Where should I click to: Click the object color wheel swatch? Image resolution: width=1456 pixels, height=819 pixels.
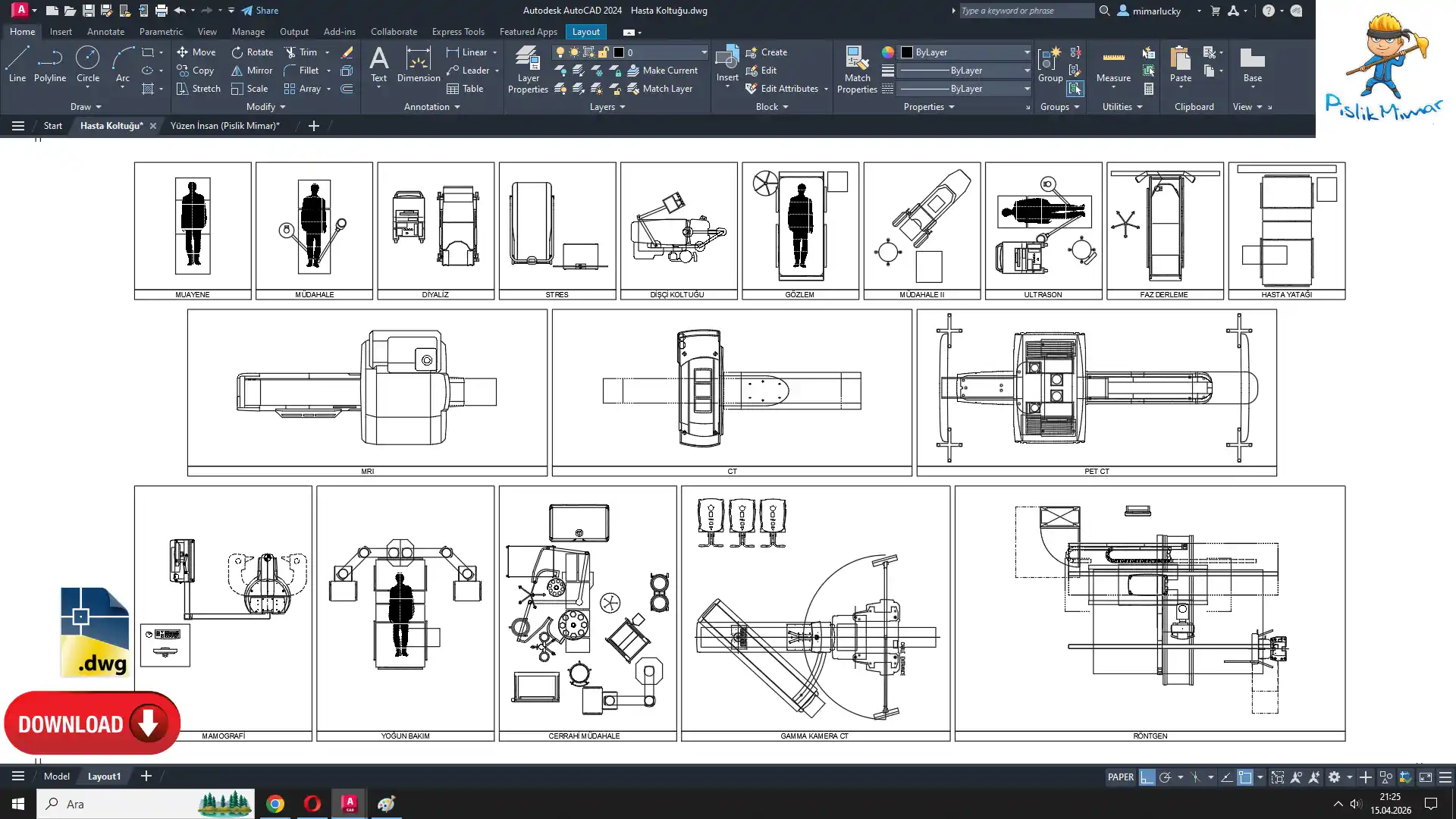point(887,52)
